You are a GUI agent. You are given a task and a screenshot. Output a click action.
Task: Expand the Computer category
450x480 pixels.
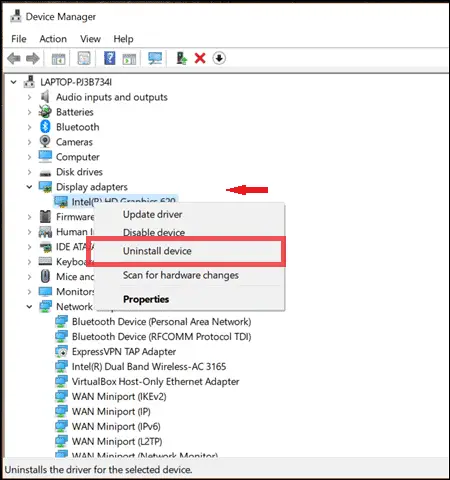(x=29, y=157)
